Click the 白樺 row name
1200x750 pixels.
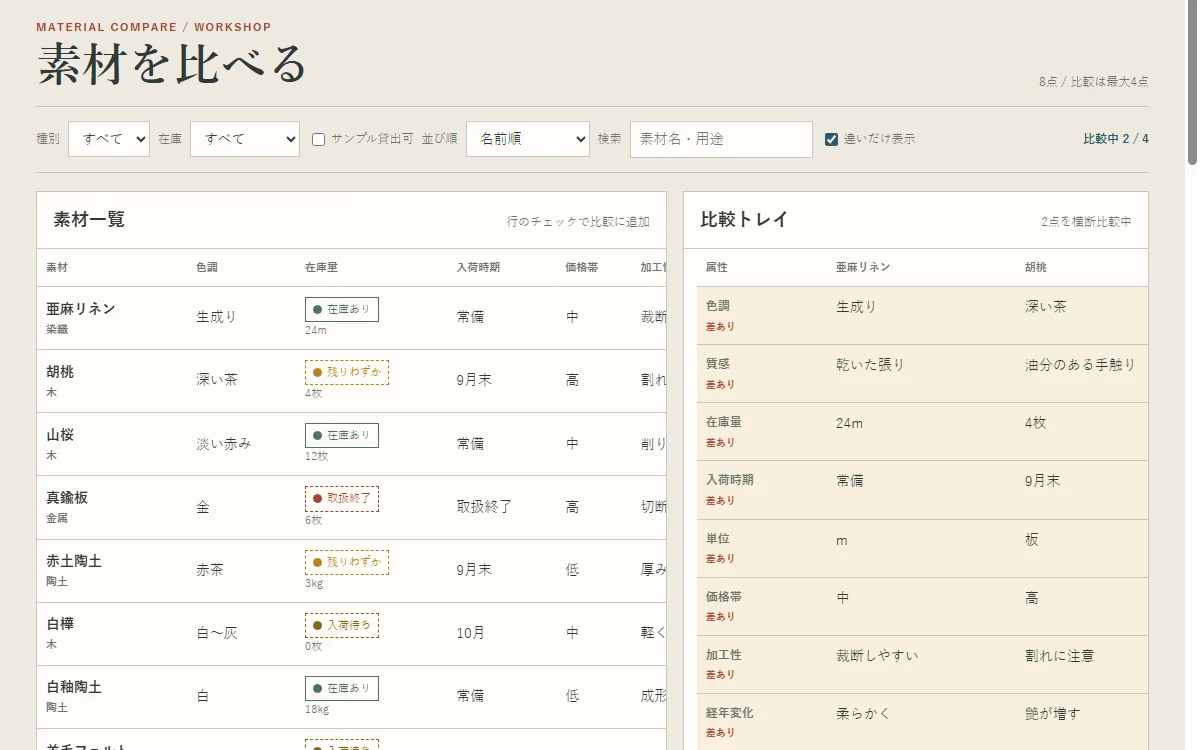coord(60,623)
